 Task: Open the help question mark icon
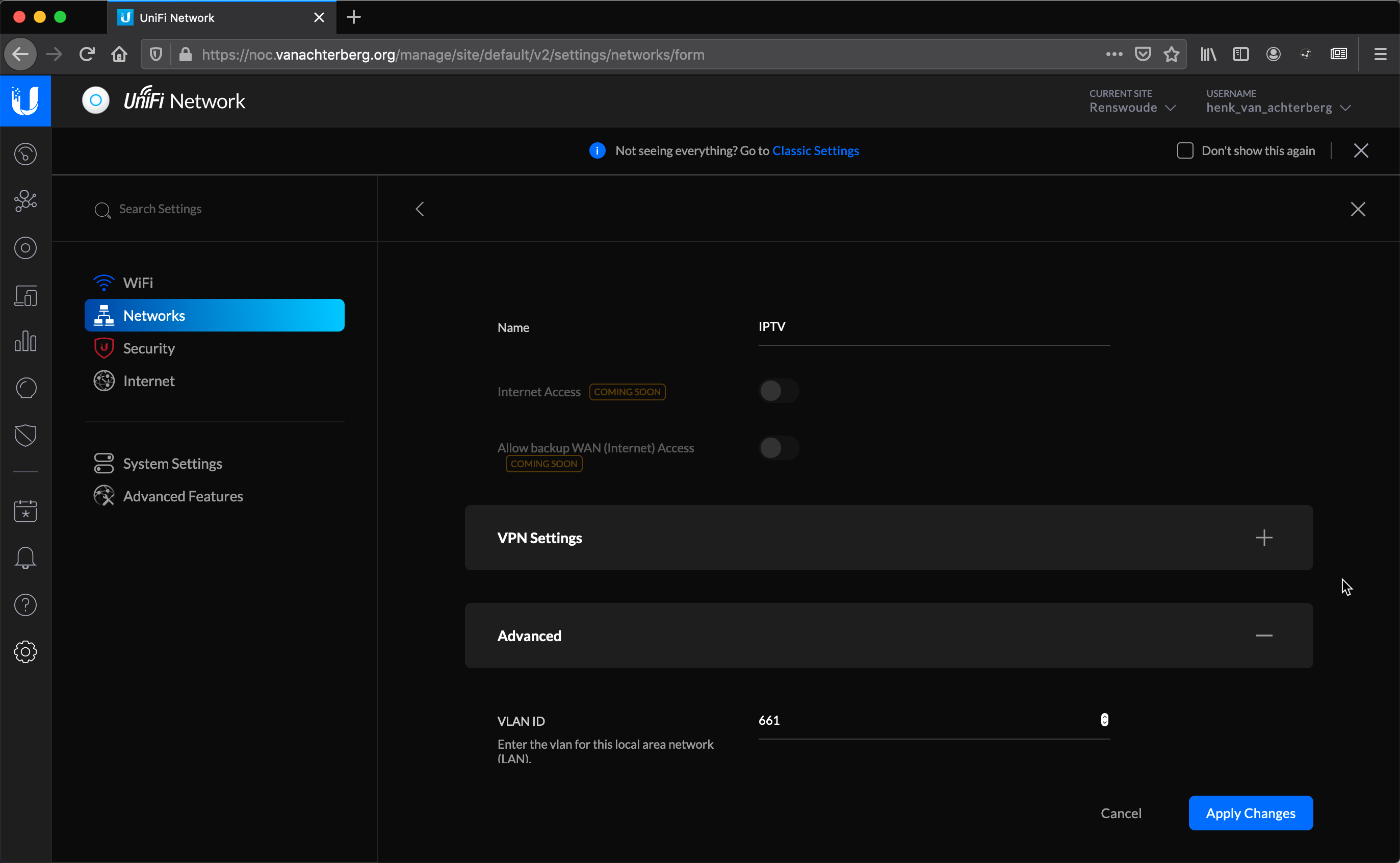tap(25, 604)
